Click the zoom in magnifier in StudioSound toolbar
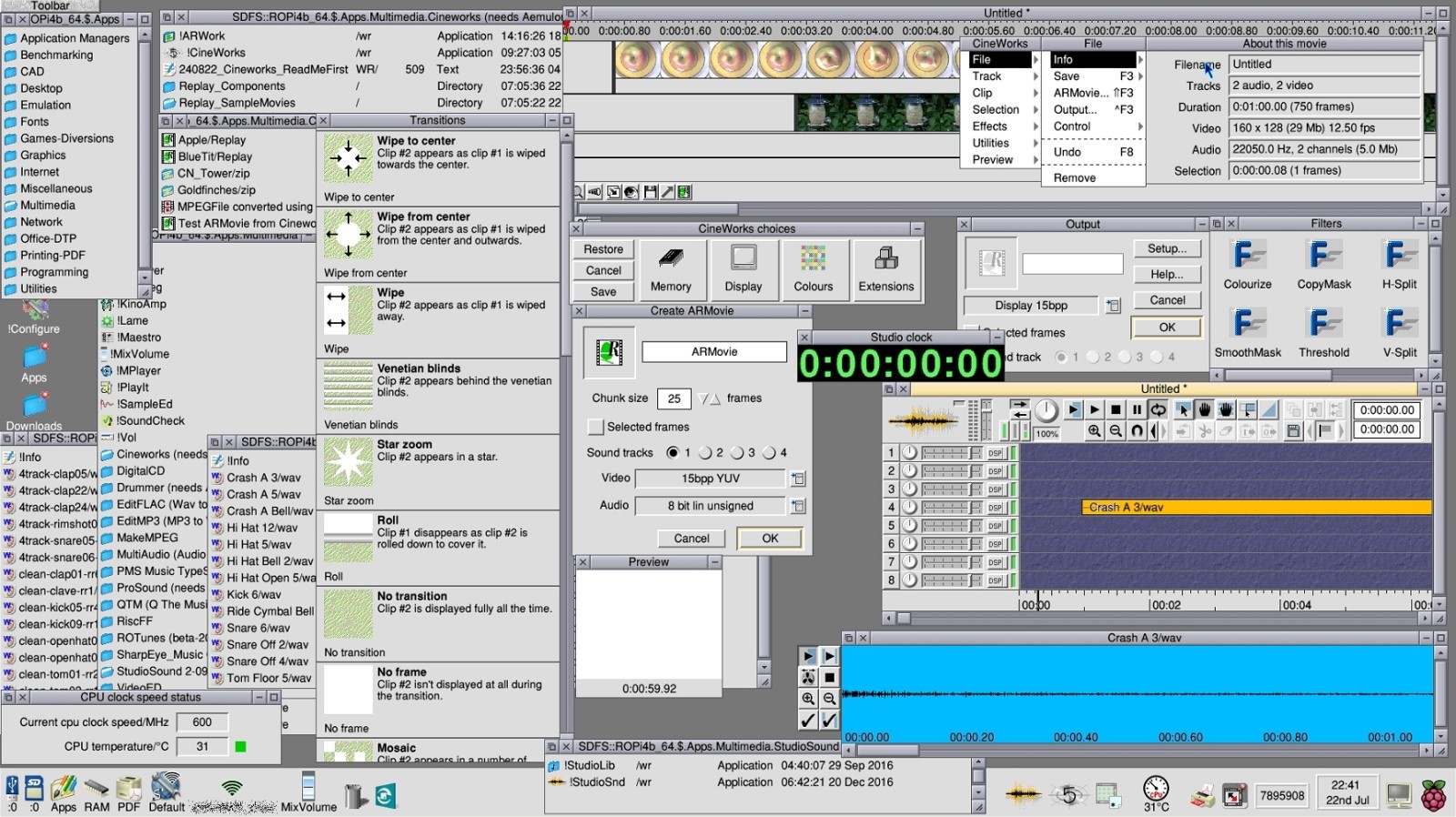The image size is (1456, 817). click(x=1094, y=431)
